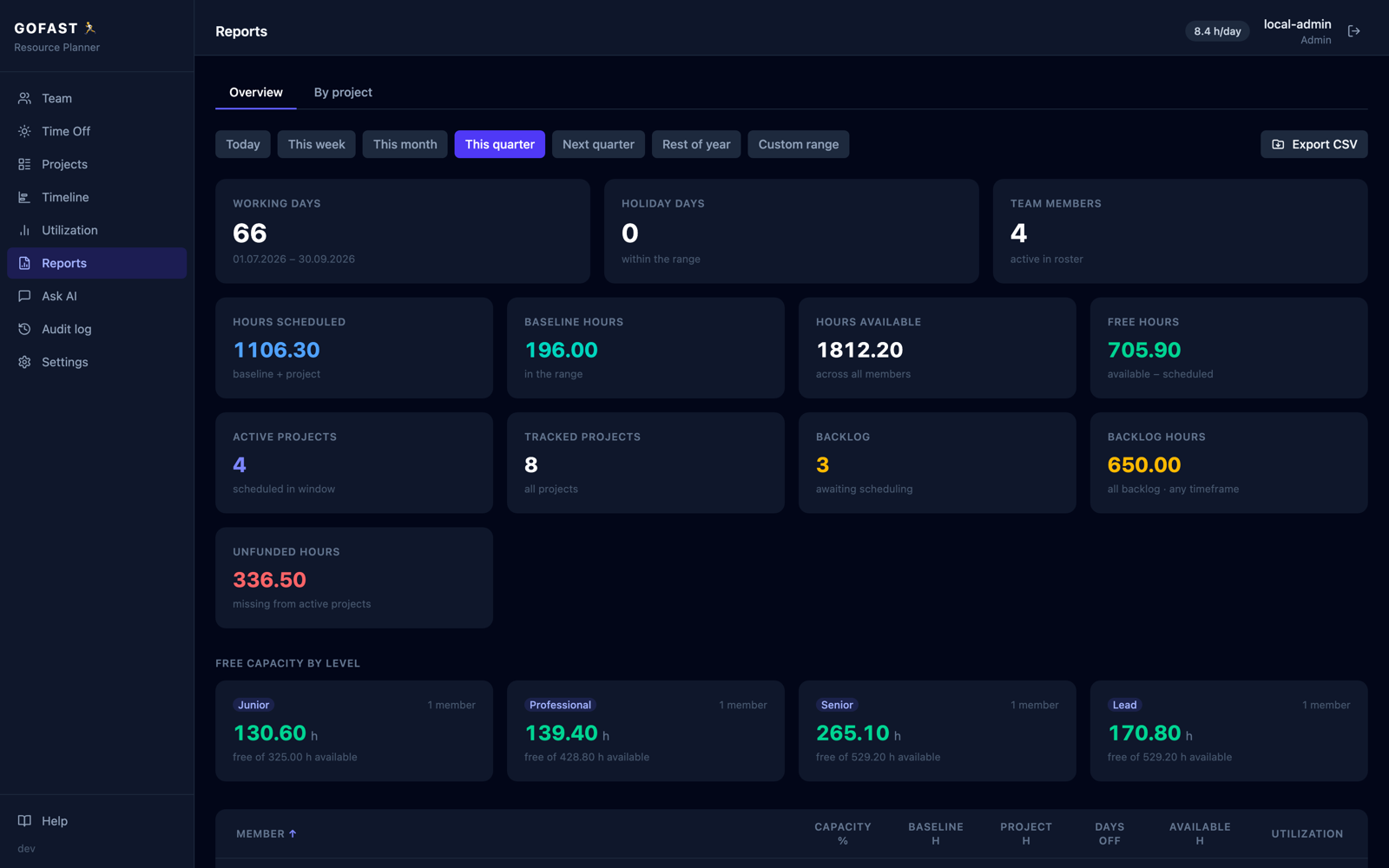Viewport: 1389px width, 868px height.
Task: Go to Projects in the sidebar
Action: click(x=96, y=164)
